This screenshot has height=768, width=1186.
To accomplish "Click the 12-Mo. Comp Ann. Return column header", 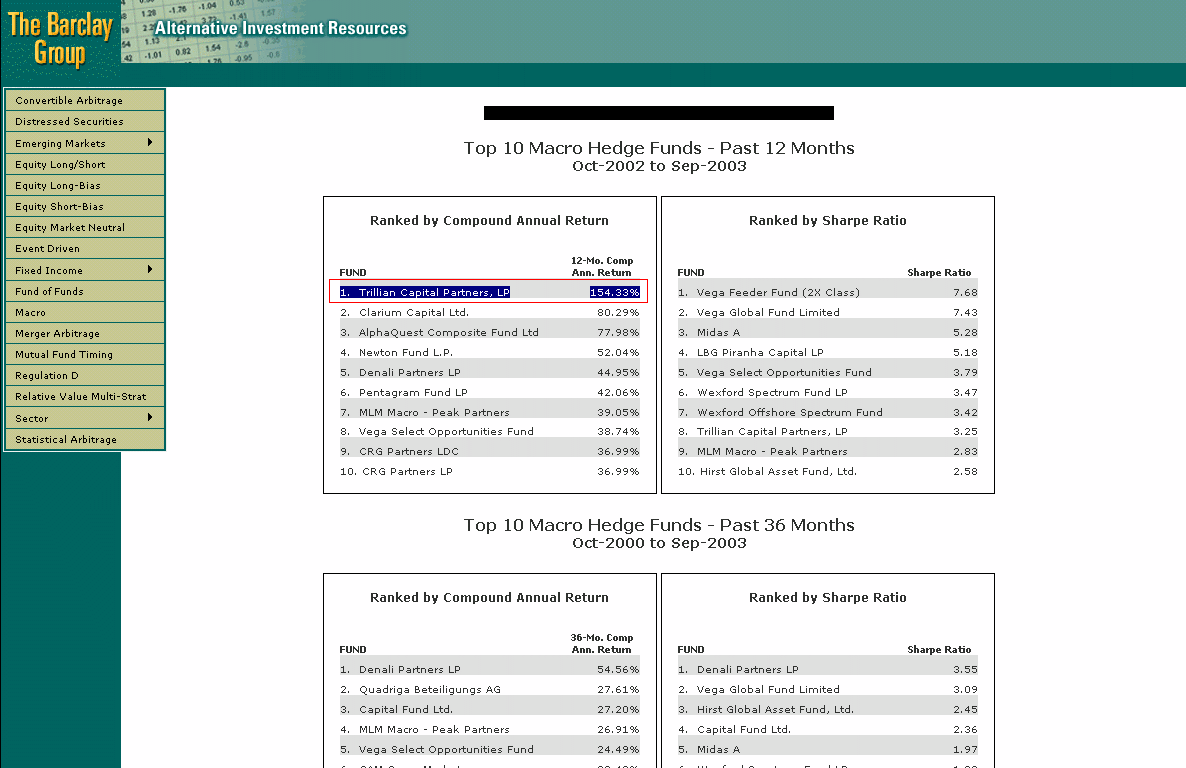I will coord(602,266).
